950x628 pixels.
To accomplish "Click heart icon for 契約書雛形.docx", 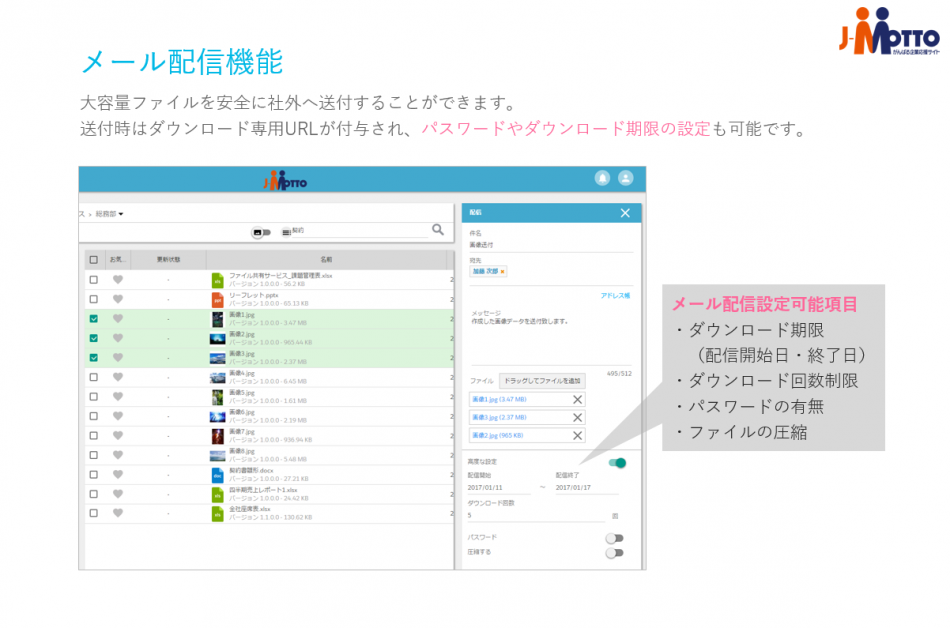I will [x=118, y=474].
